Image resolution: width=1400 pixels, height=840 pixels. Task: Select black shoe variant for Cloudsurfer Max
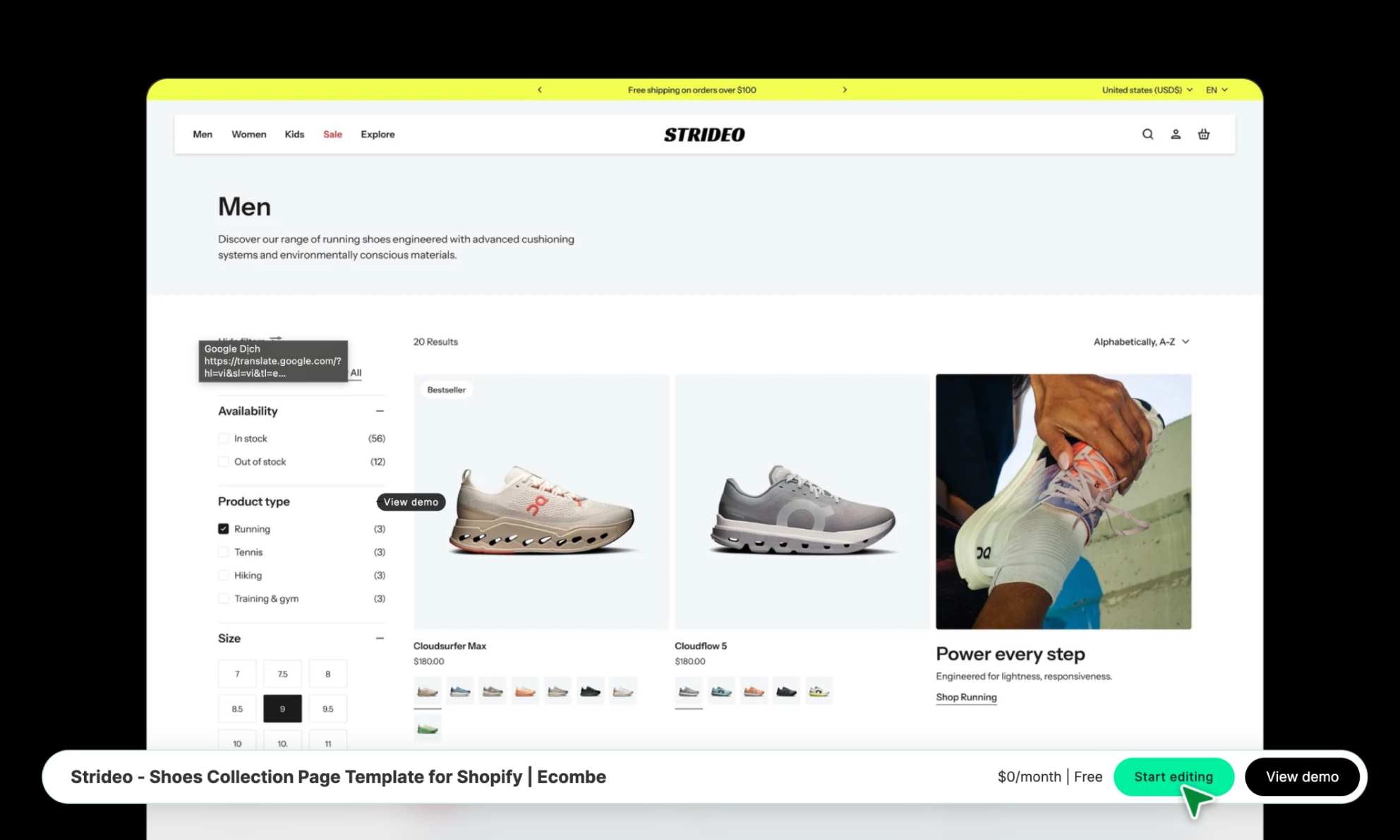590,691
